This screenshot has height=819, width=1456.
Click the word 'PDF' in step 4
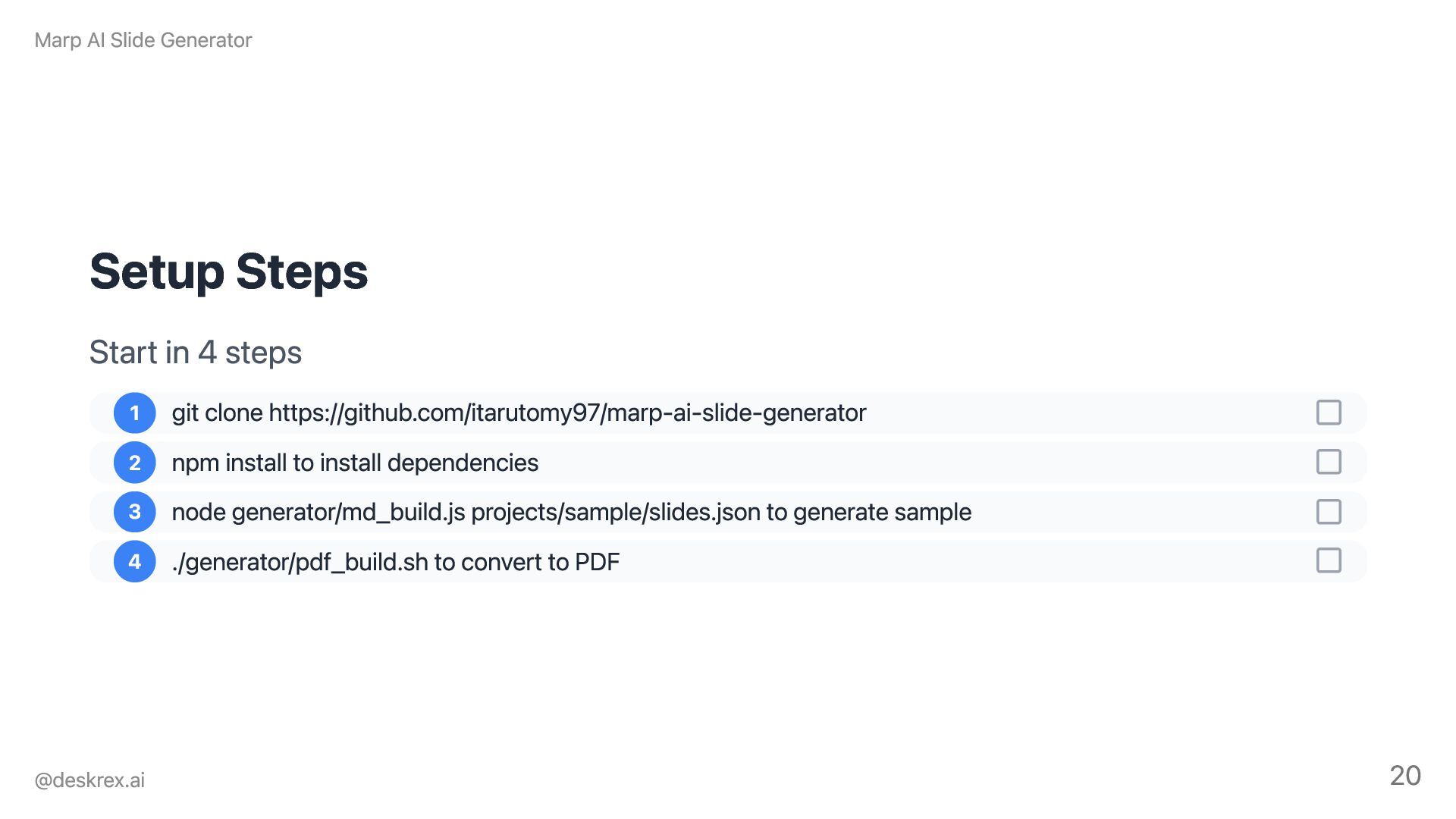tap(597, 563)
